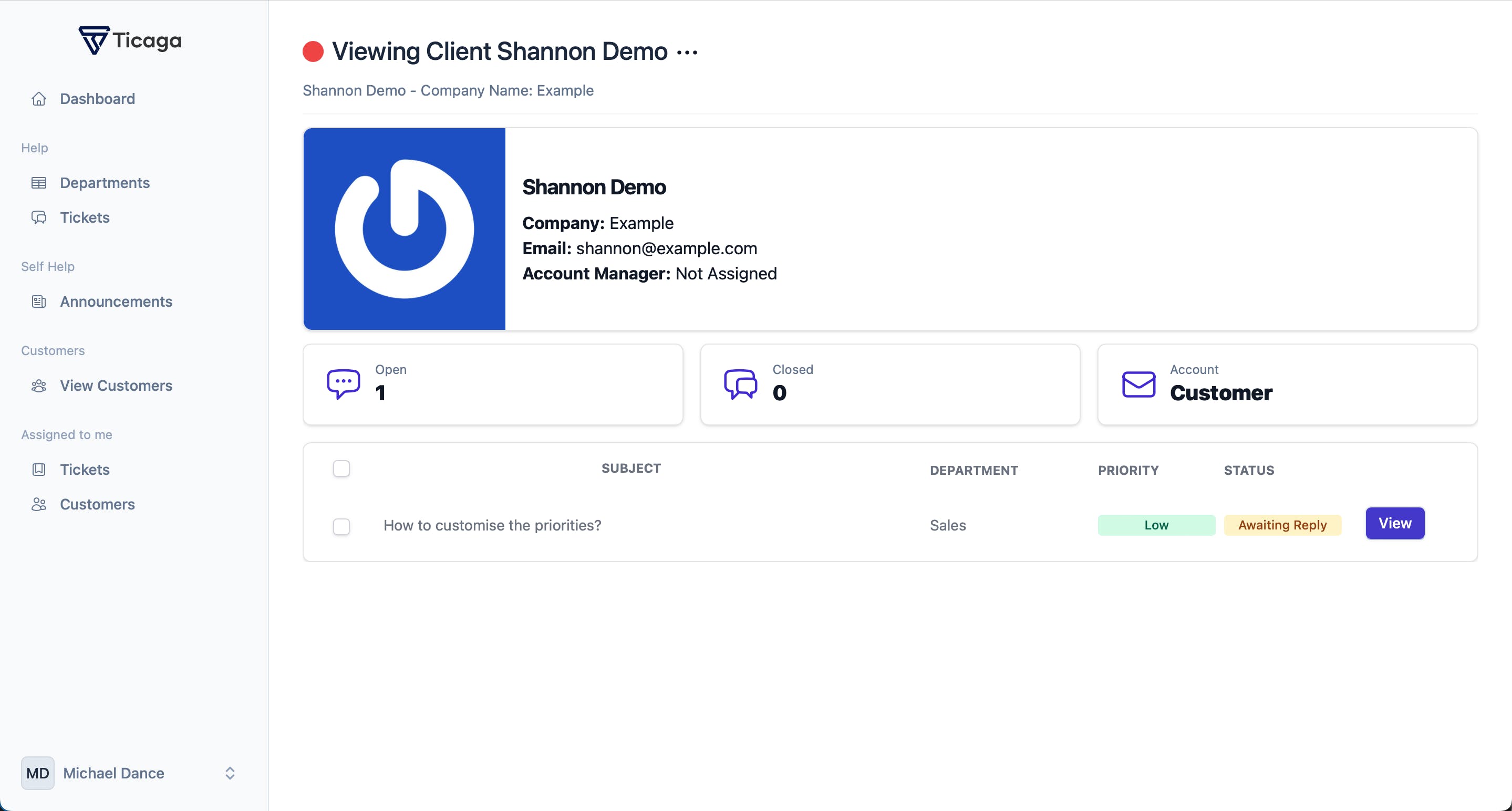Open Tickets under the Help section
Screen dimensions: 1512x811
point(85,217)
